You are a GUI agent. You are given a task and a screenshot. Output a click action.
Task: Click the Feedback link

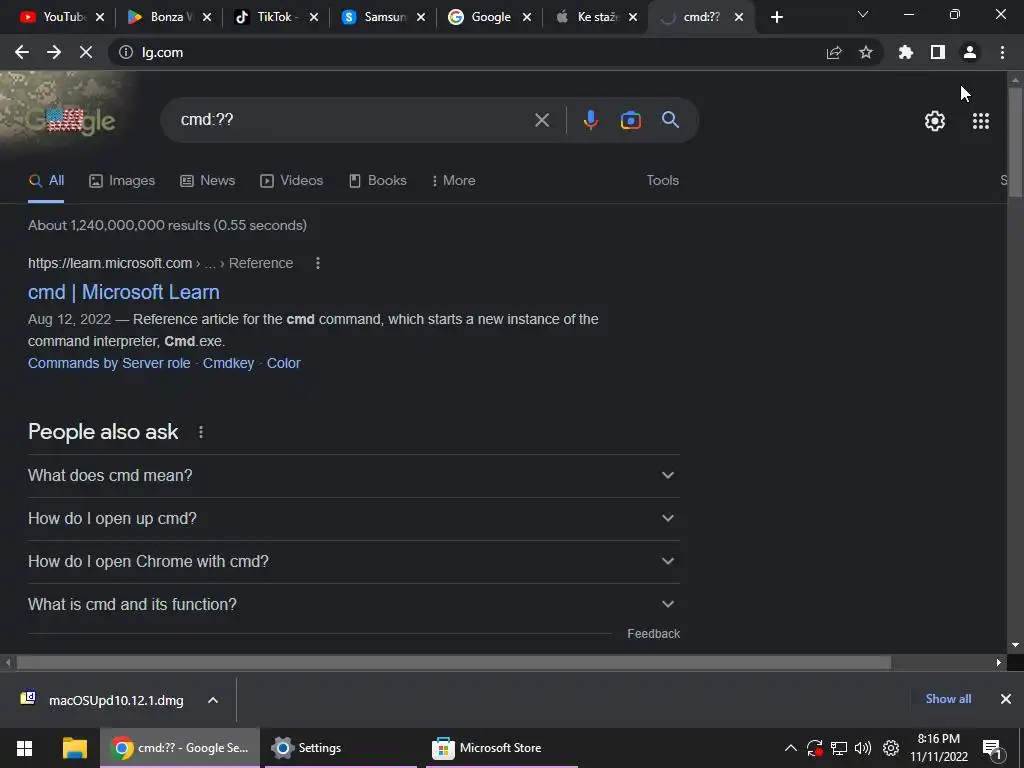click(653, 634)
